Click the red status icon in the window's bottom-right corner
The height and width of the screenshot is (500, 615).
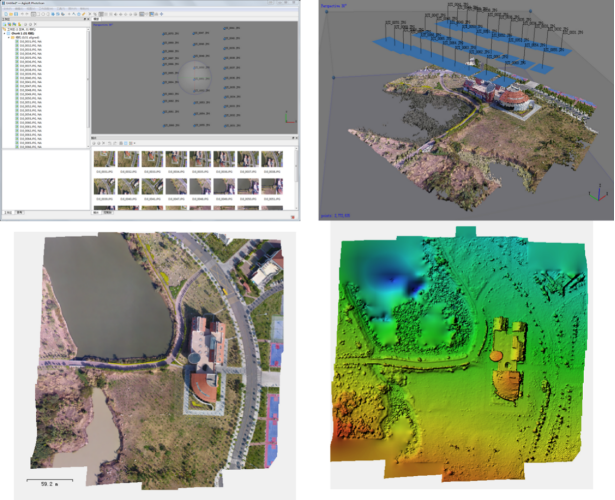point(293,216)
